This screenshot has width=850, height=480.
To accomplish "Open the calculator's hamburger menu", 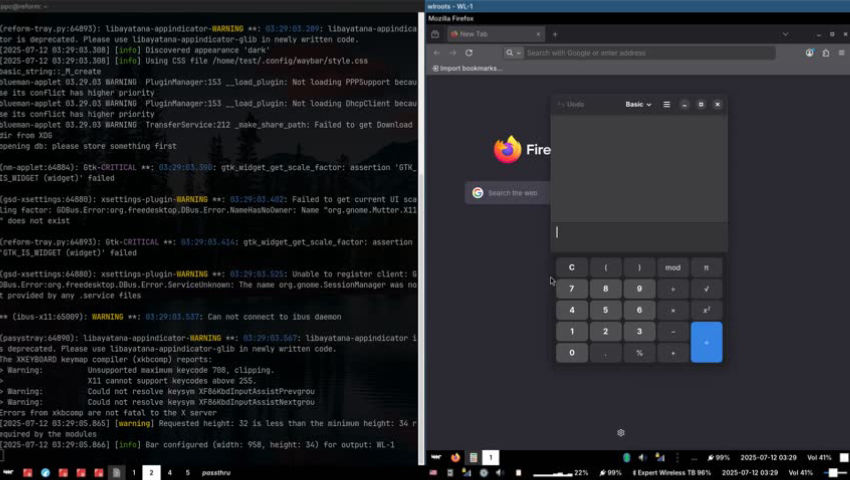I will tap(667, 104).
